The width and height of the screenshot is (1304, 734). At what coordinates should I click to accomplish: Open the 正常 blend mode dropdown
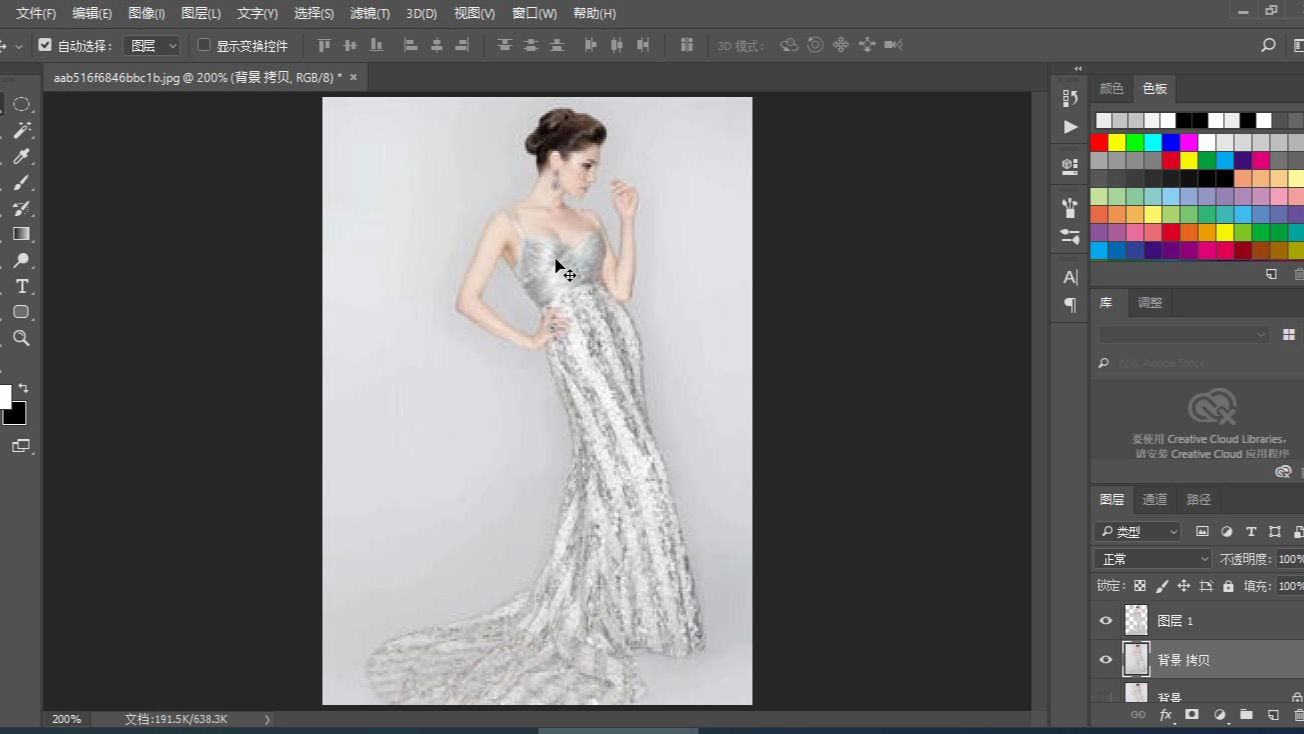tap(1152, 559)
